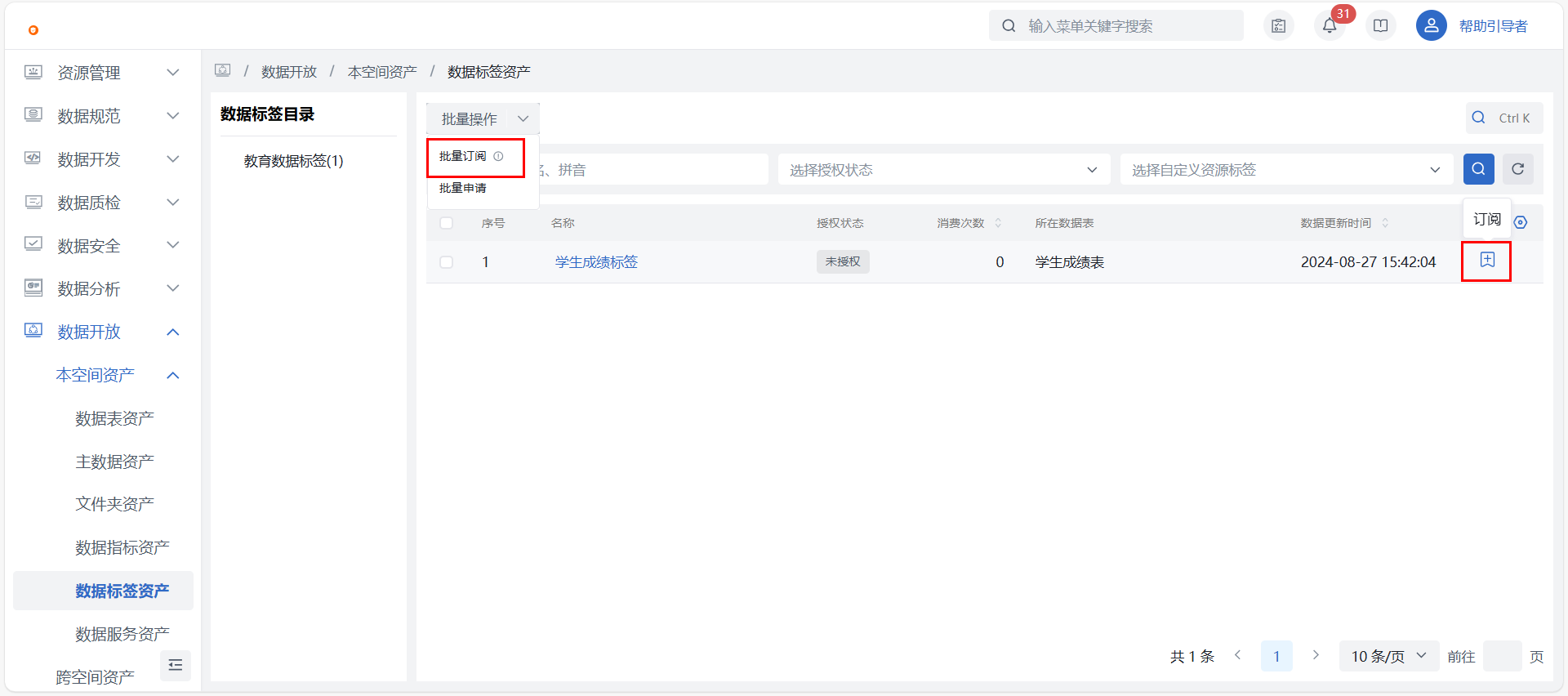Click the refresh reset icon button
This screenshot has height=696, width=1568.
[1518, 169]
